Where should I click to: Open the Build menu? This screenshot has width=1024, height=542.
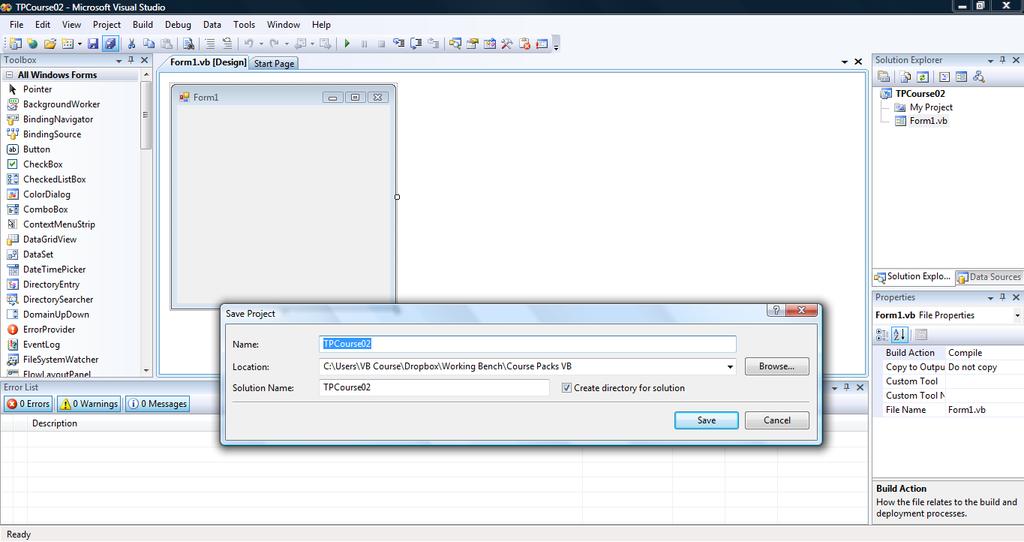click(142, 25)
